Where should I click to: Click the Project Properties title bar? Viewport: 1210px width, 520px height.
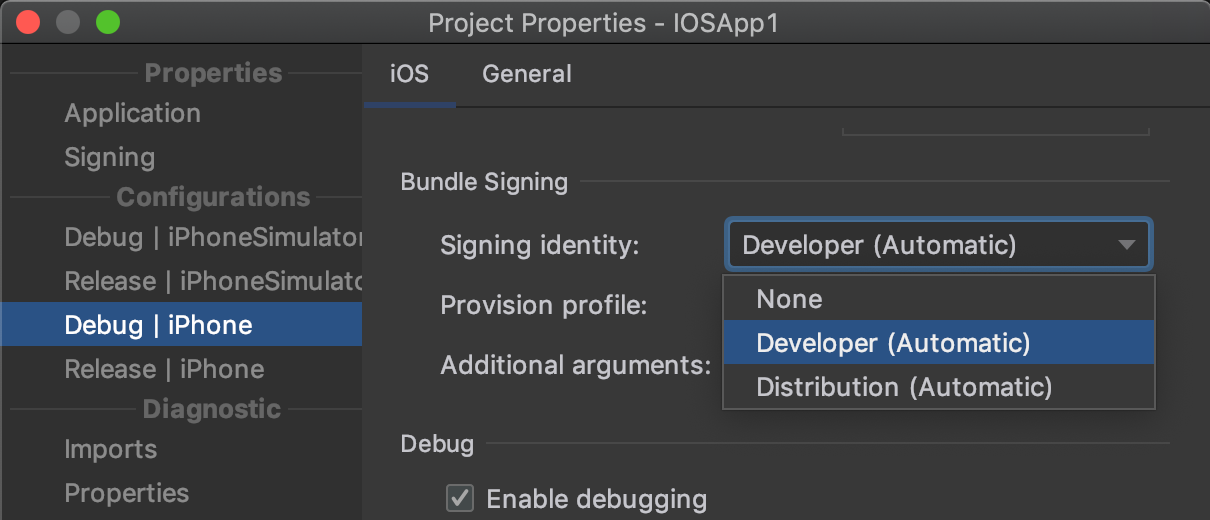(603, 22)
